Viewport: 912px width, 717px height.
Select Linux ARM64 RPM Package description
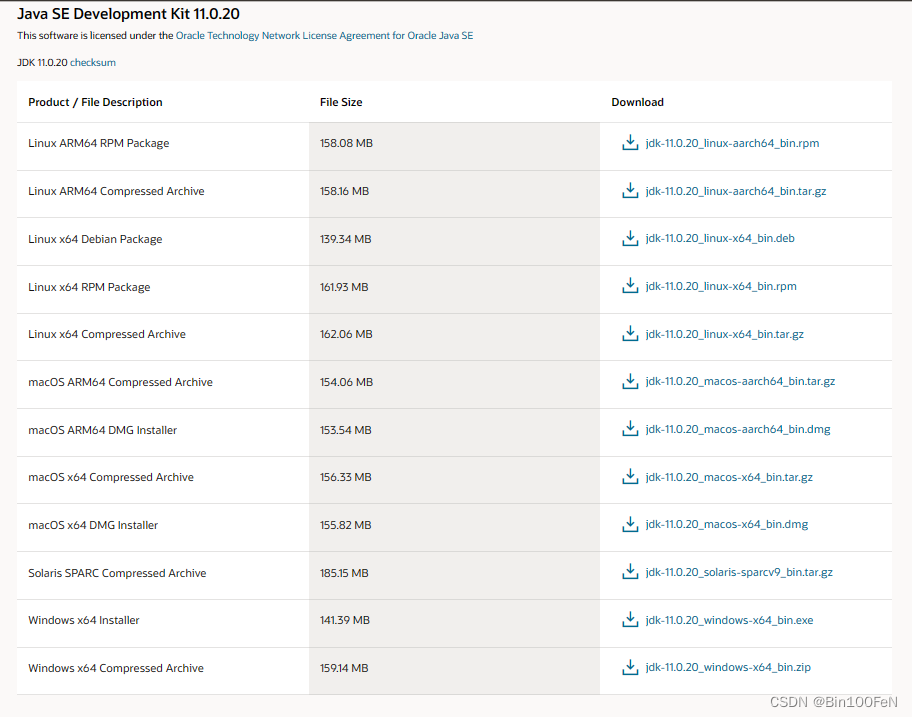[99, 143]
